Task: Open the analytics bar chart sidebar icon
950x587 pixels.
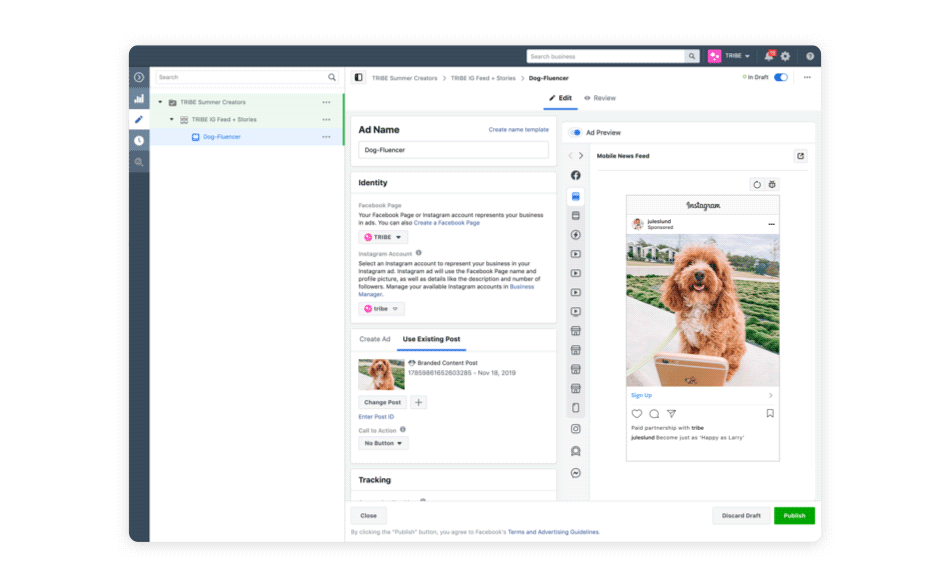Action: tap(137, 100)
